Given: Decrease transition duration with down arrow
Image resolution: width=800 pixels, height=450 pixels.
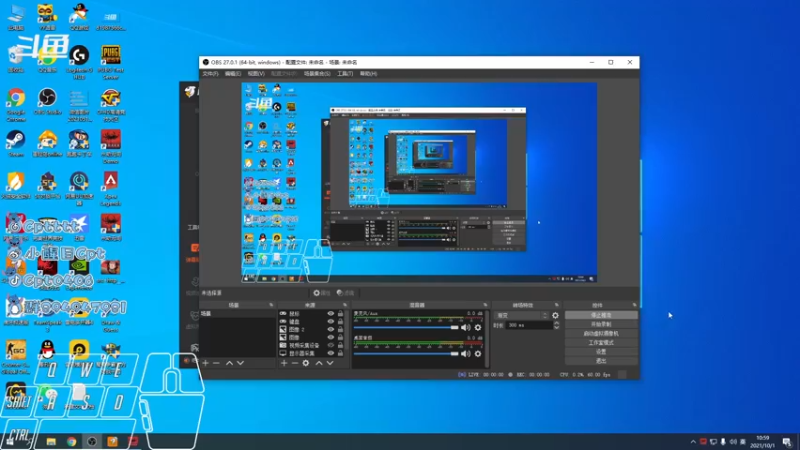Looking at the screenshot, I should point(556,327).
